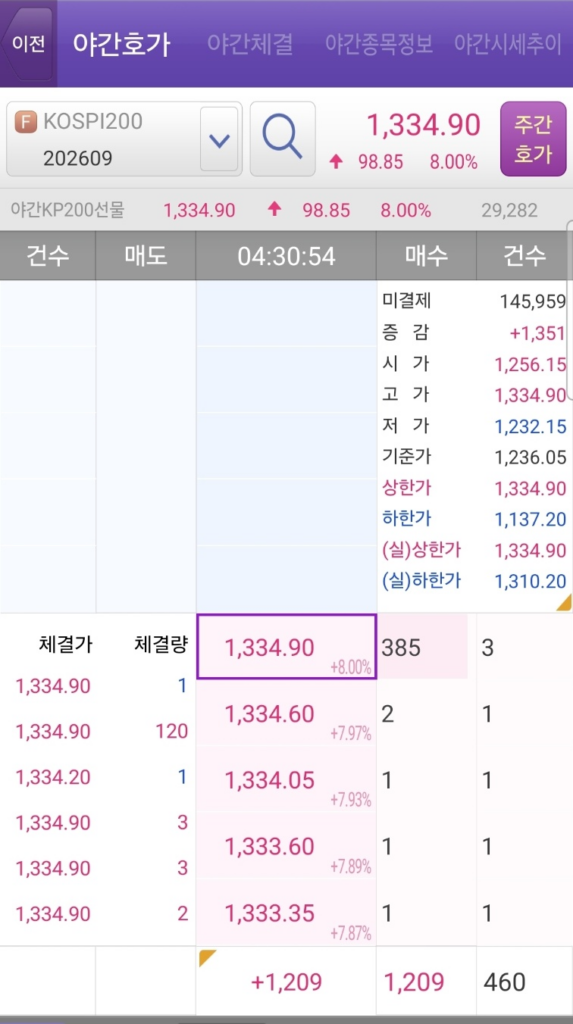
Task: Tap the 야간KP200선물 ticker bar
Action: click(x=286, y=210)
